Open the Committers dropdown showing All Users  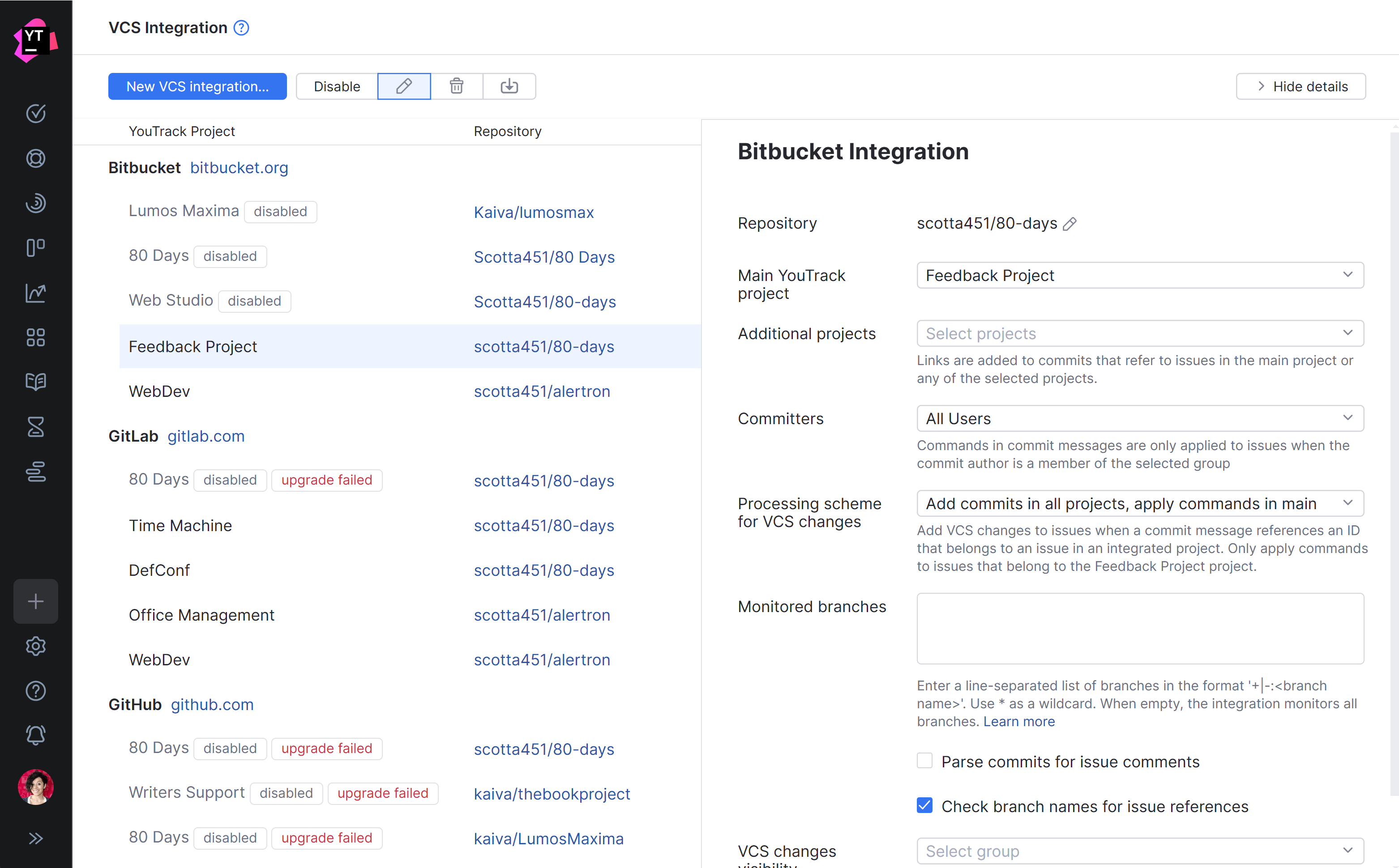coord(1140,418)
